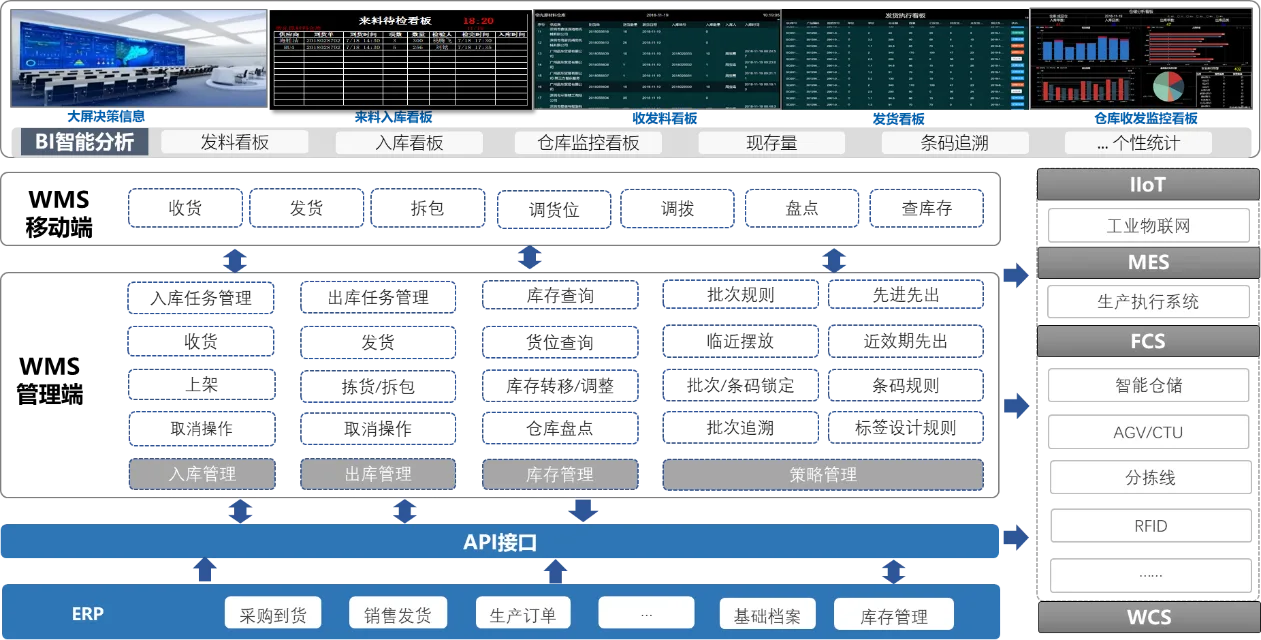Click 发货 in the WMS移动端 row
The width and height of the screenshot is (1261, 640).
[x=306, y=208]
